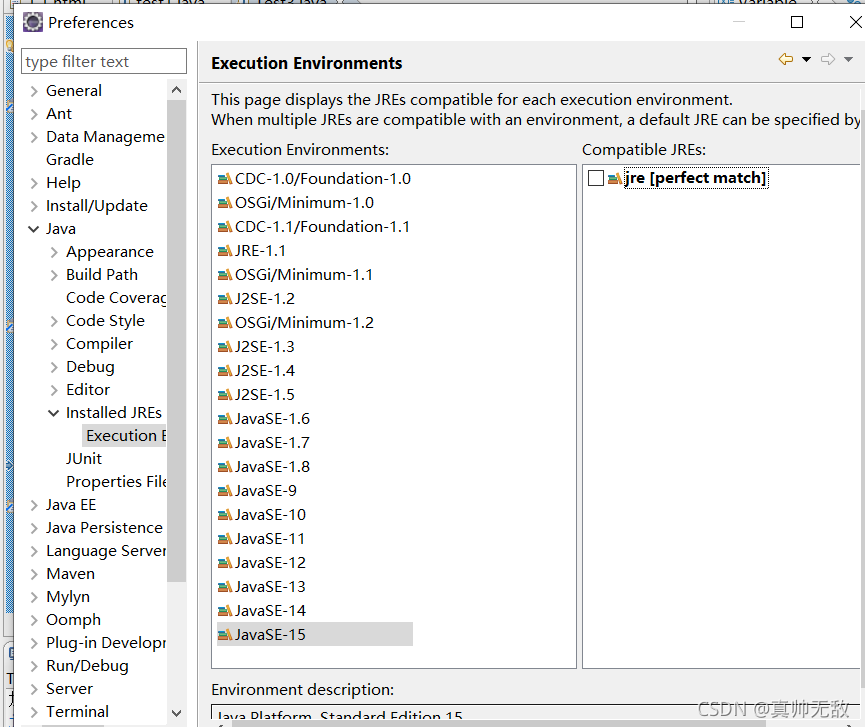Click the library icon next to JavaSE-1.8
Screen dimensions: 865x727
[225, 466]
